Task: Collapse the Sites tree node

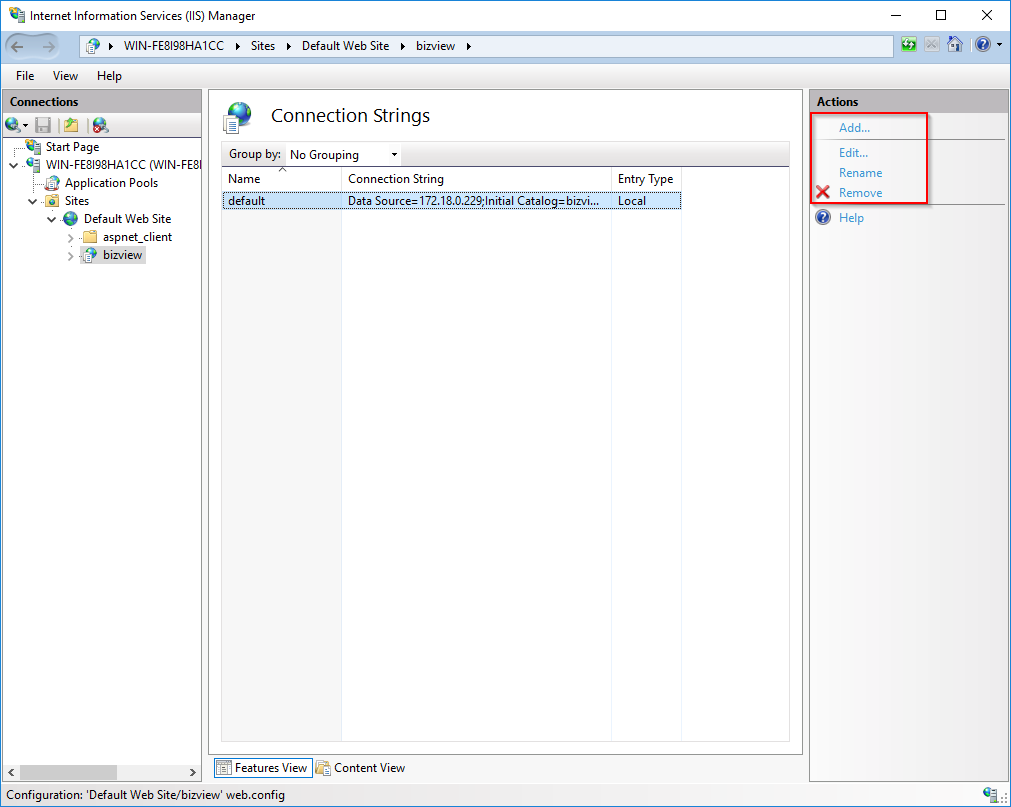Action: [33, 201]
